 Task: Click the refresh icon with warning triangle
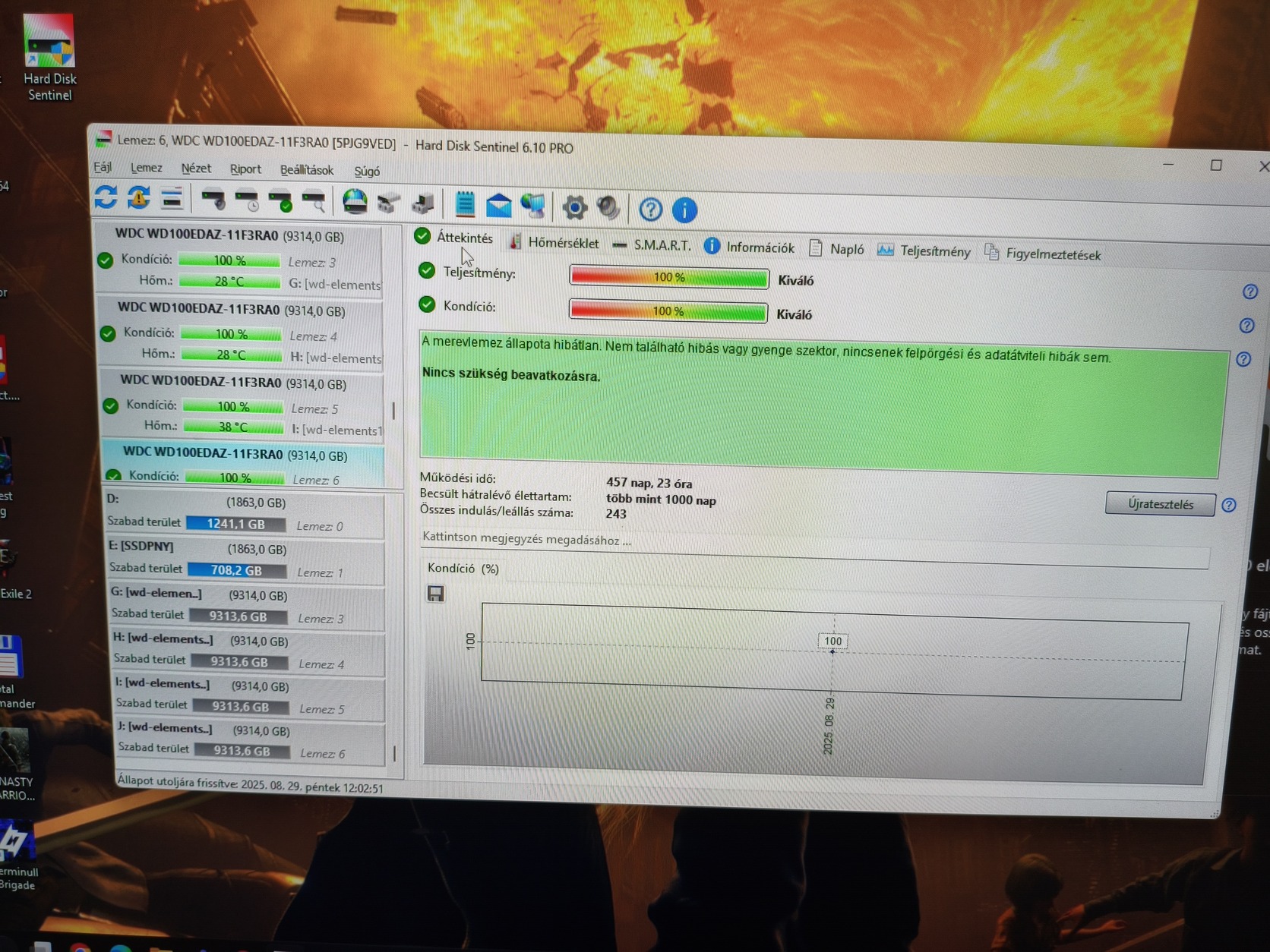click(138, 198)
